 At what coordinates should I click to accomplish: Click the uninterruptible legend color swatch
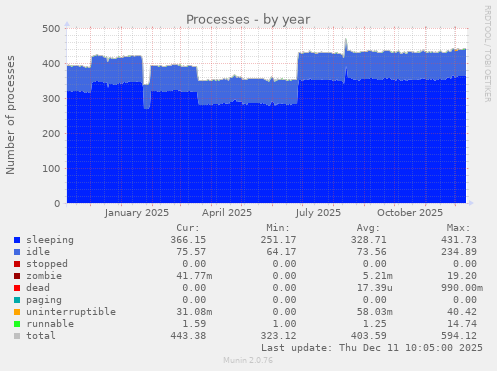pyautogui.click(x=17, y=312)
